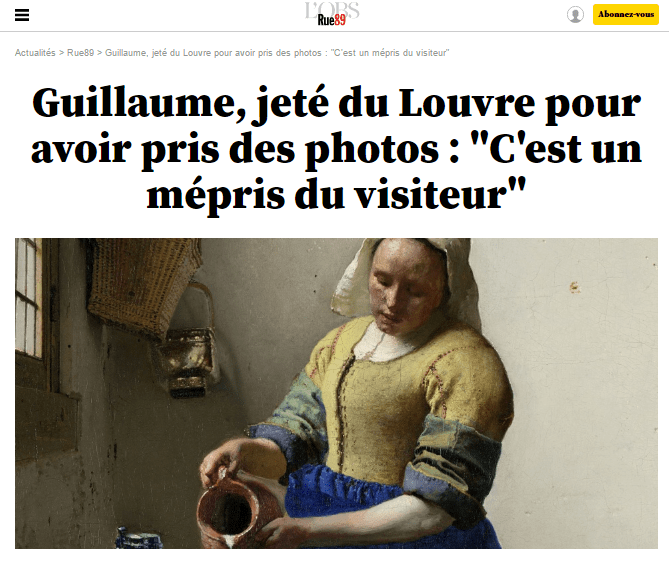Click the word "Louvre" in headline
Image resolution: width=669 pixels, height=569 pixels.
pos(466,103)
